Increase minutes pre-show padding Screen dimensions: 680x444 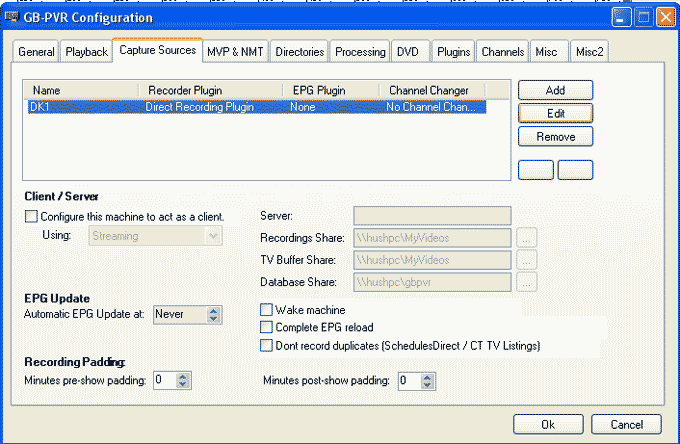pos(183,377)
